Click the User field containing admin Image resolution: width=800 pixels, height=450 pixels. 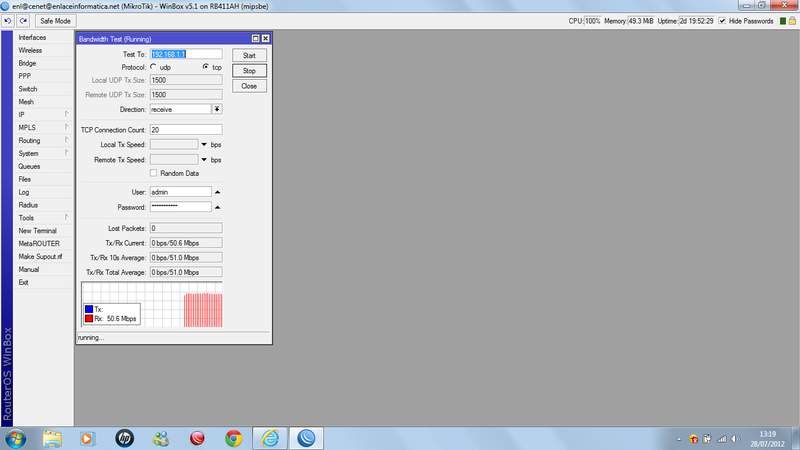click(181, 192)
